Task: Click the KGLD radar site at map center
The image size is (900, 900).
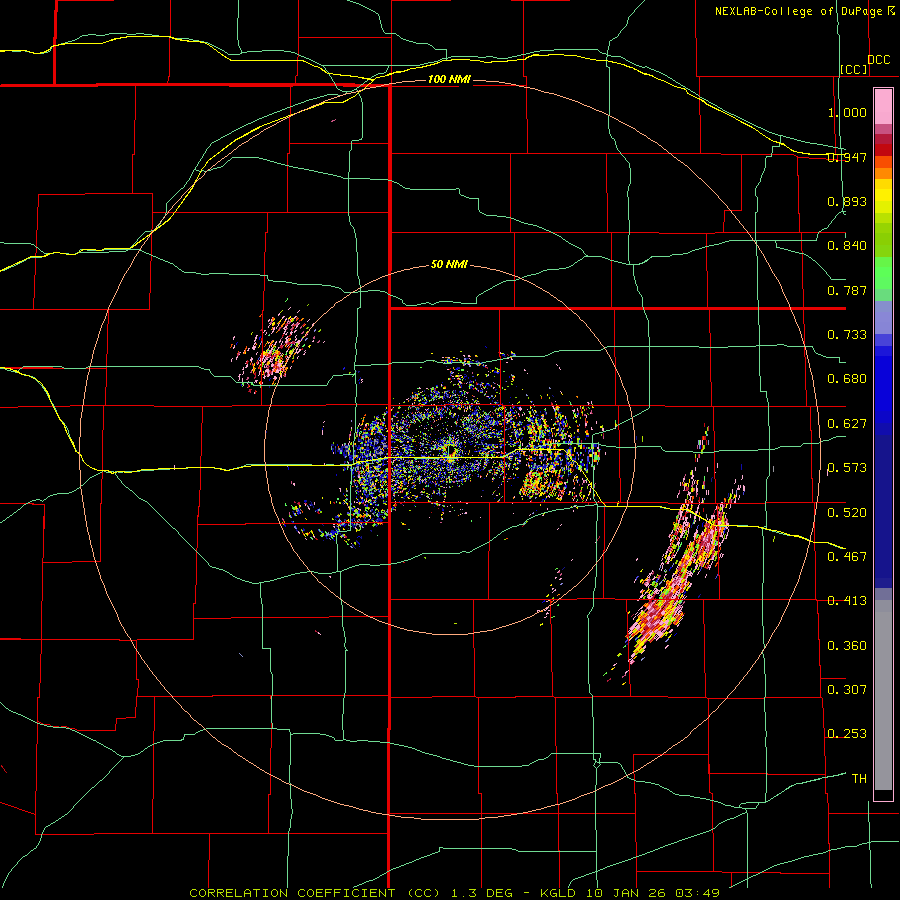Action: click(451, 451)
